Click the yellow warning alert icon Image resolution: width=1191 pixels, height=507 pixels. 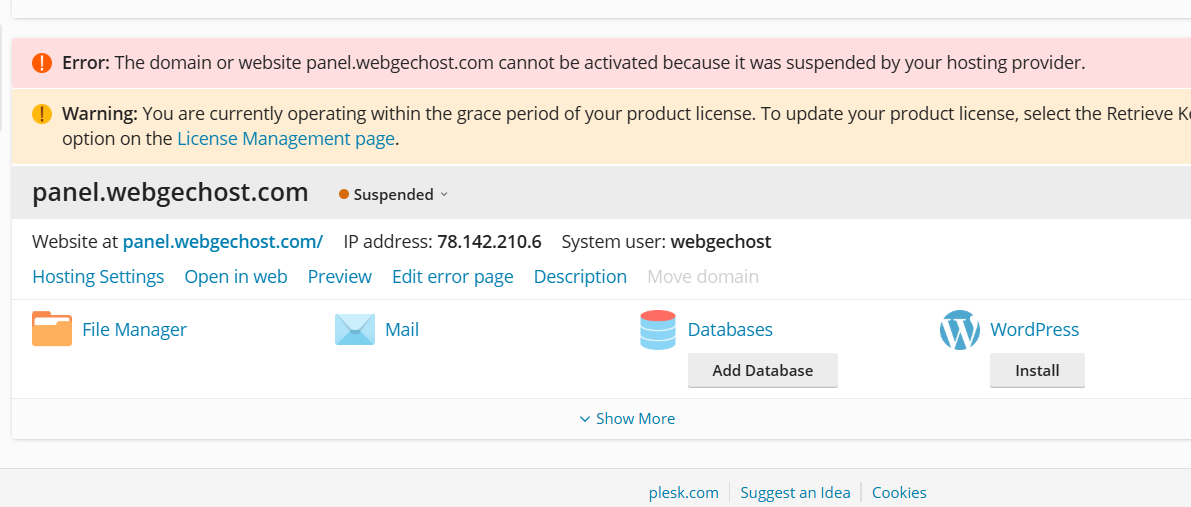tap(42, 115)
